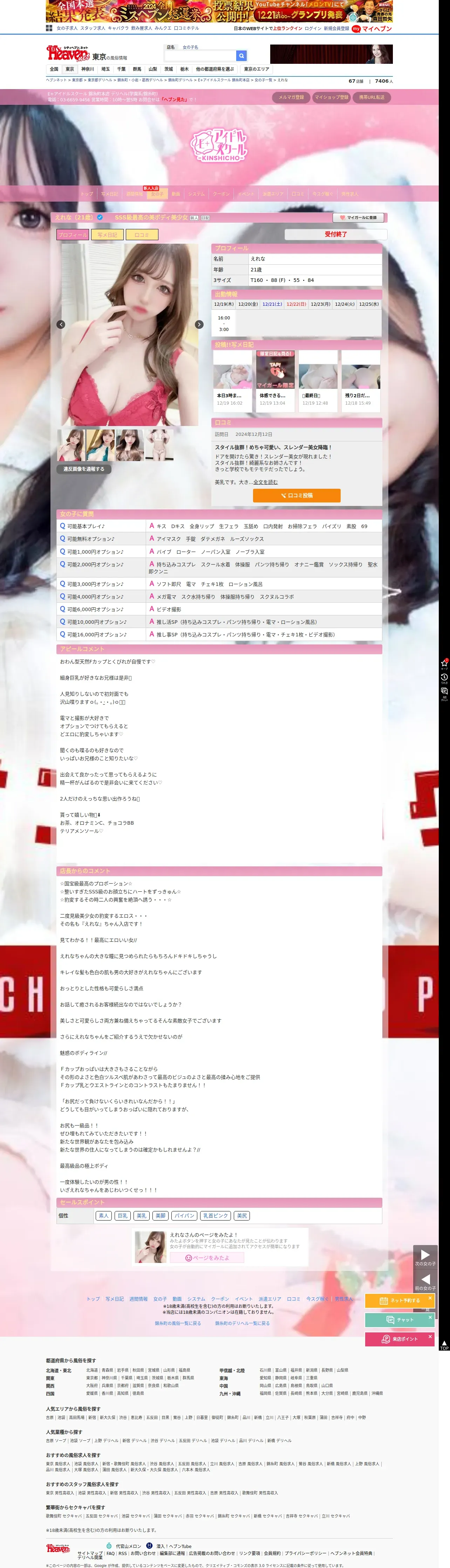Close the ネット予約する floating banner
450x1568 pixels.
coord(430,1298)
